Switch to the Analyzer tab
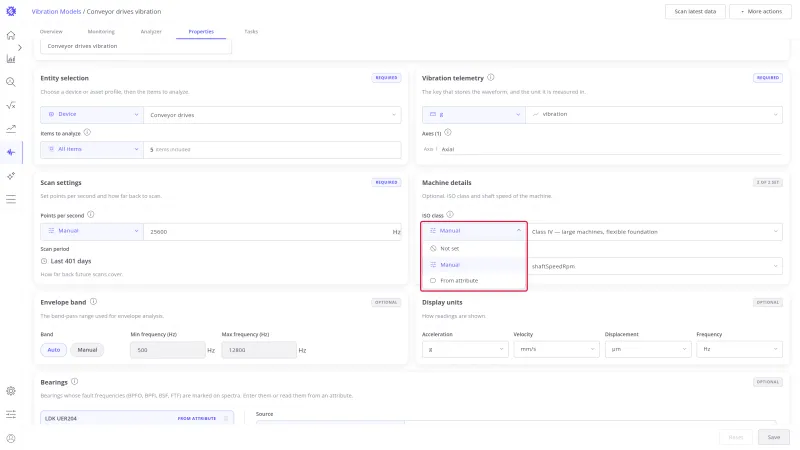Image resolution: width=800 pixels, height=450 pixels. (151, 32)
